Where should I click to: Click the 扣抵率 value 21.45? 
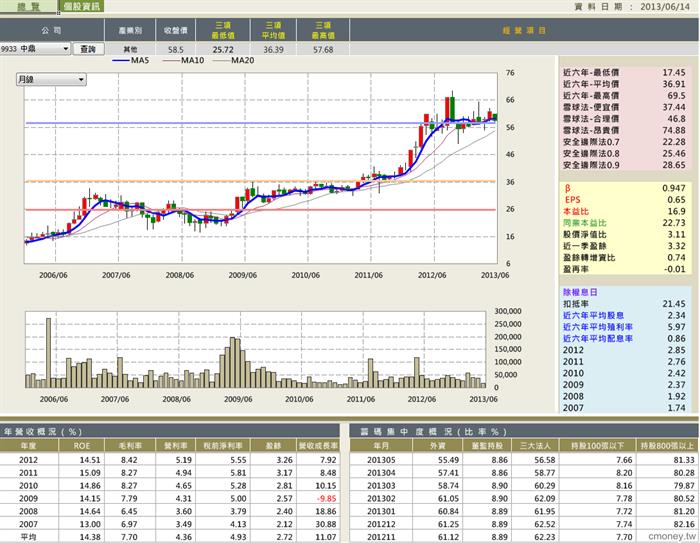(674, 304)
